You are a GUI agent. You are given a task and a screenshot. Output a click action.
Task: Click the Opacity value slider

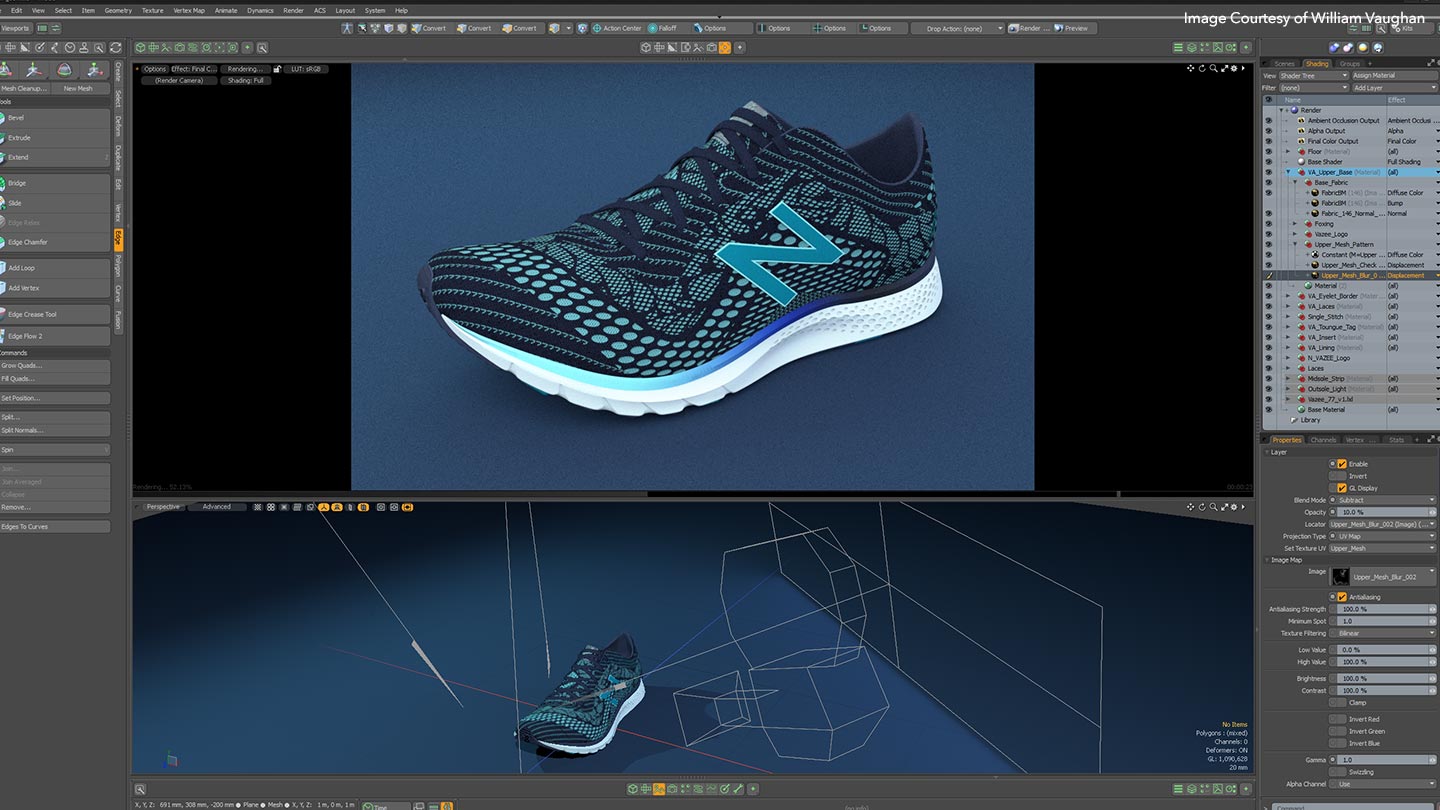click(1383, 512)
